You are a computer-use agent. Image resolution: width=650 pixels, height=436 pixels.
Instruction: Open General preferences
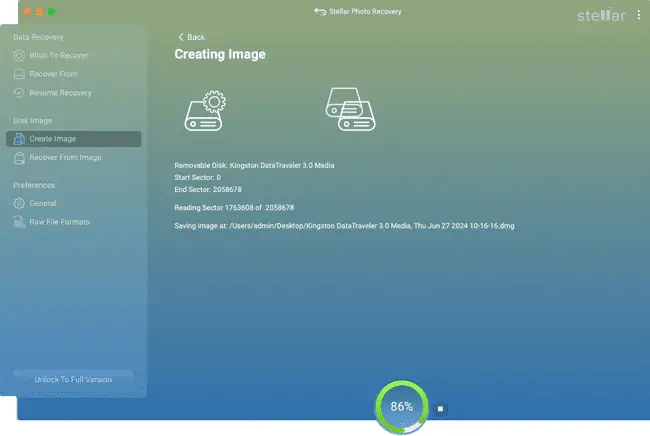click(x=43, y=203)
